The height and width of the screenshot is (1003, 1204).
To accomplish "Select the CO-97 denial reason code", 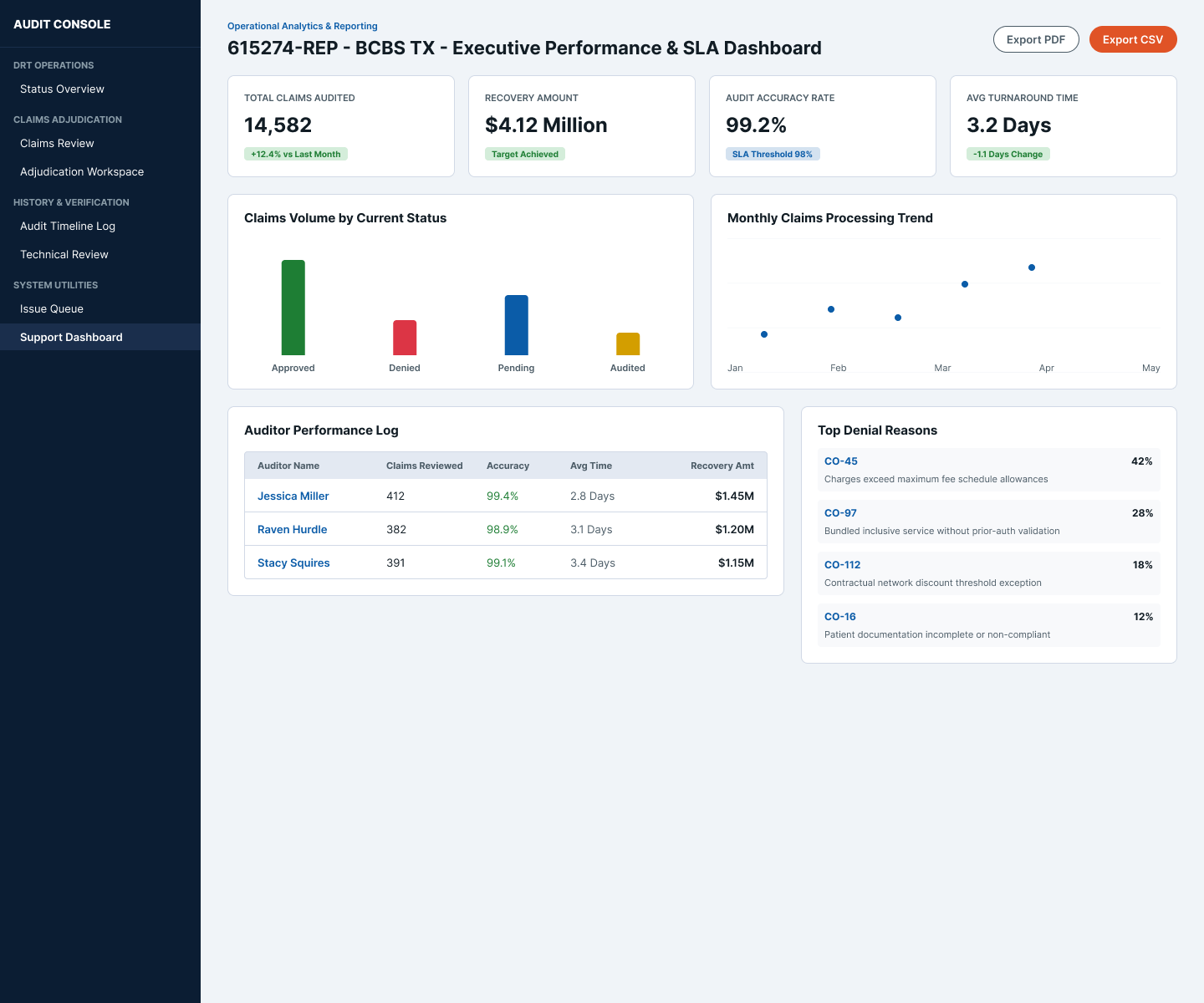I will [x=840, y=513].
